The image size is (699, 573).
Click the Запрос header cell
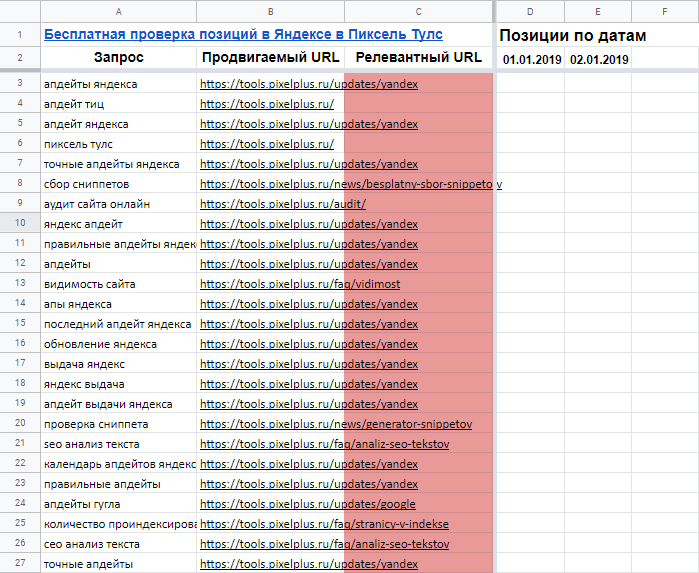coord(119,58)
